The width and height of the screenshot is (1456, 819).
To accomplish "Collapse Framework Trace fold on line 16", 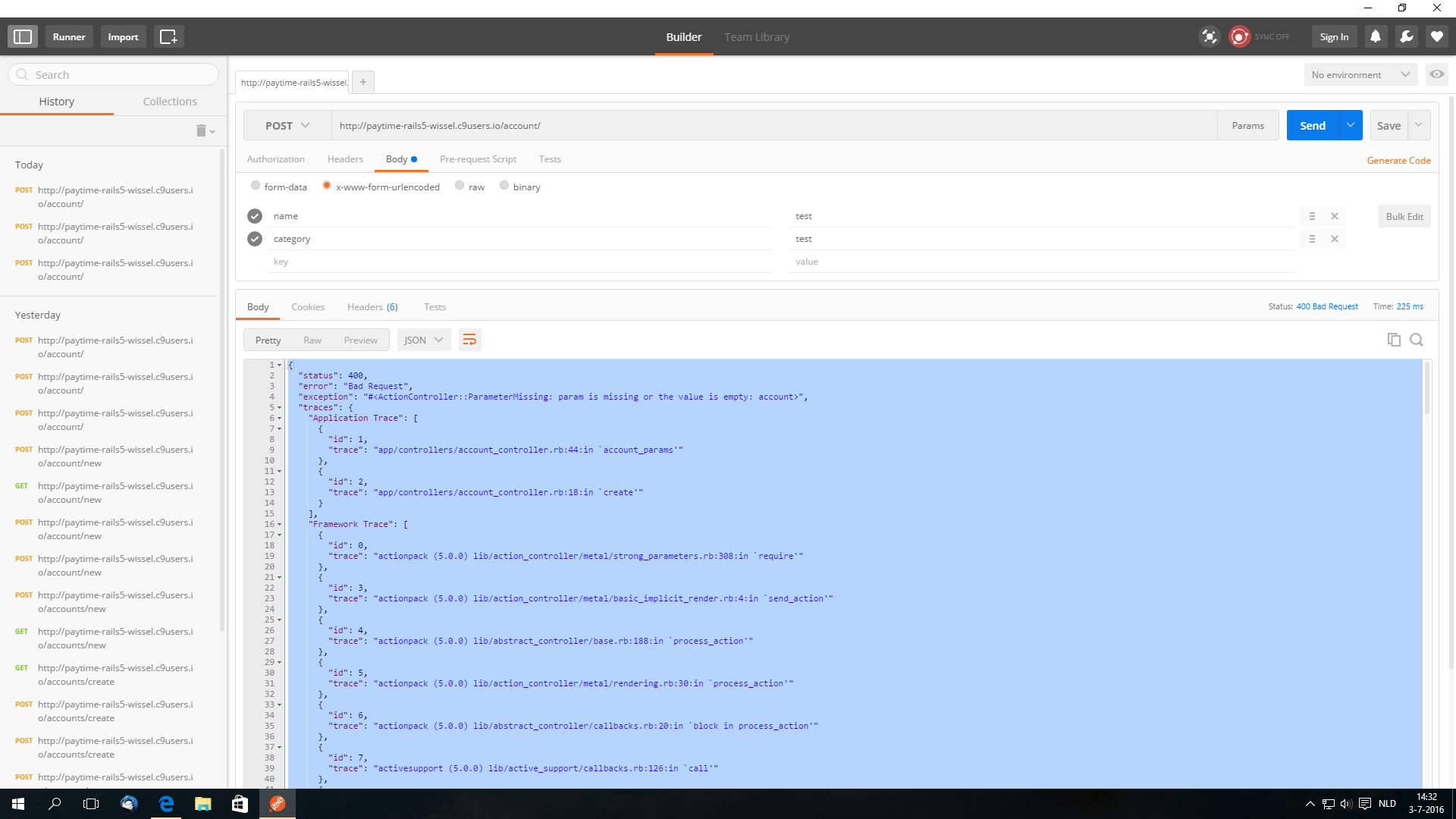I will point(279,525).
